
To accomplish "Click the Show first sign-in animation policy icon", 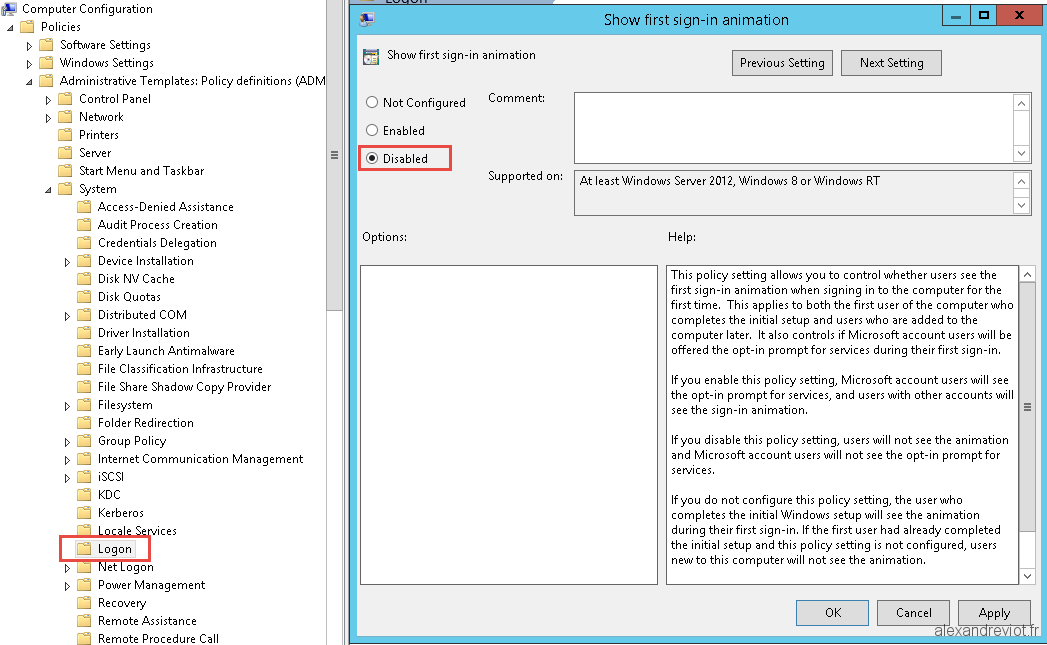I will click(370, 55).
